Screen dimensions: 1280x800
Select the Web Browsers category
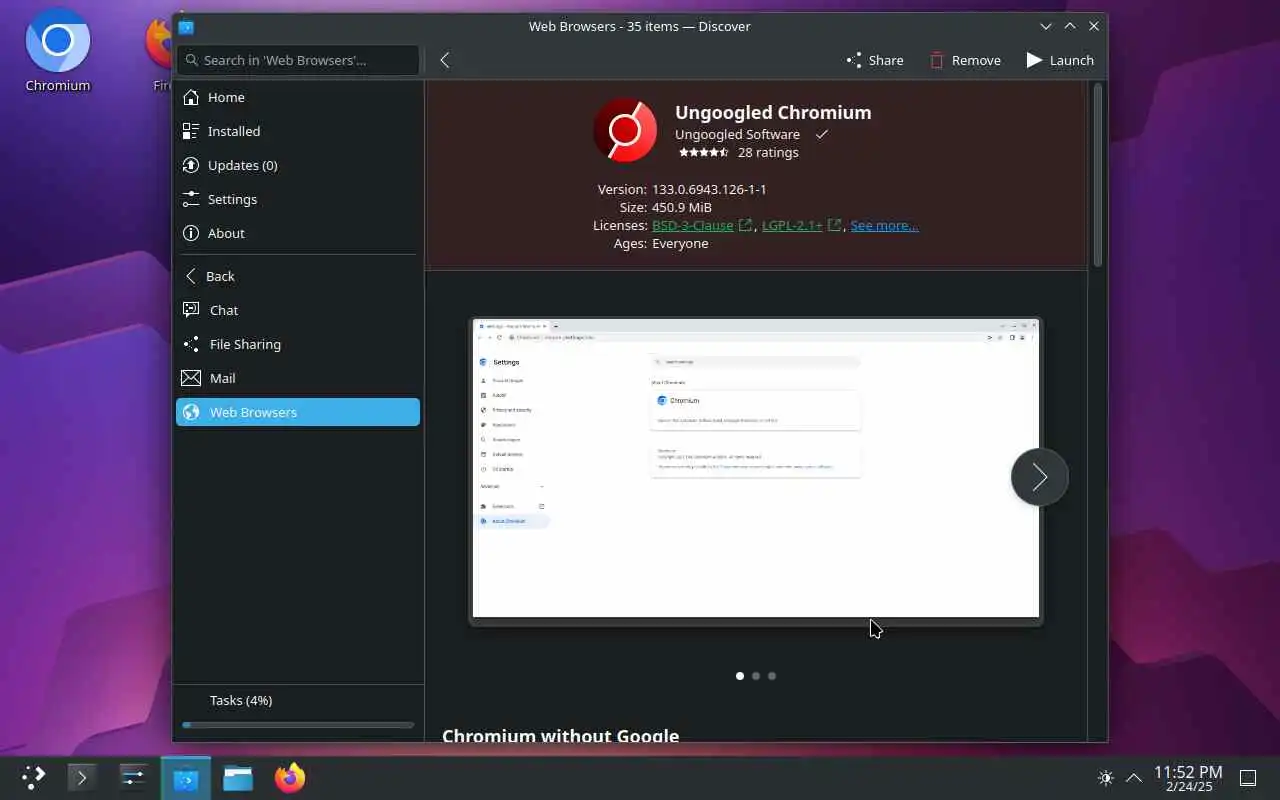tap(298, 412)
